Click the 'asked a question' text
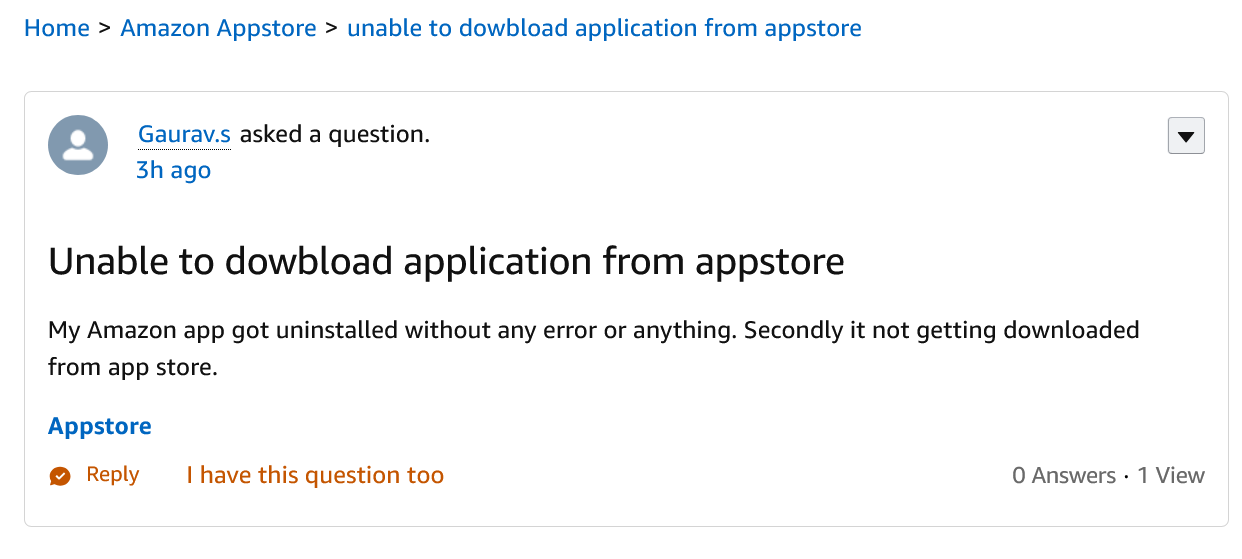 click(334, 134)
